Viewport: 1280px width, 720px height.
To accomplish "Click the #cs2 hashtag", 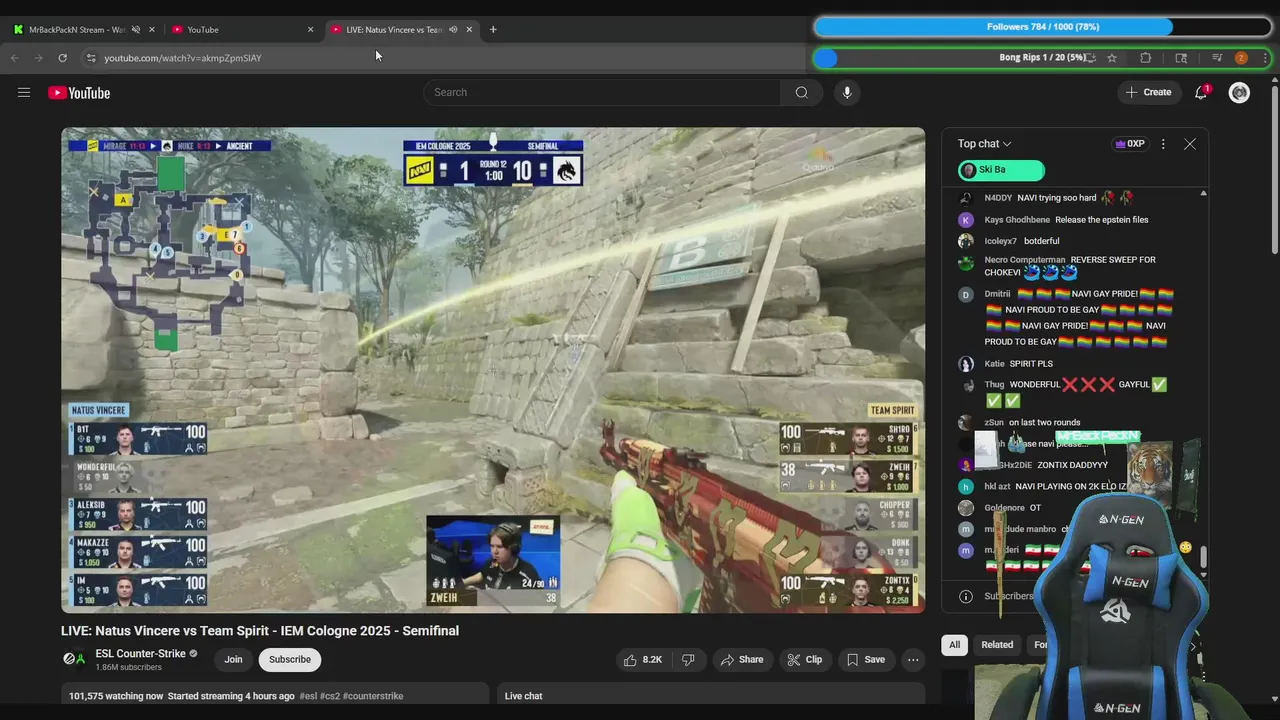I will (x=331, y=696).
